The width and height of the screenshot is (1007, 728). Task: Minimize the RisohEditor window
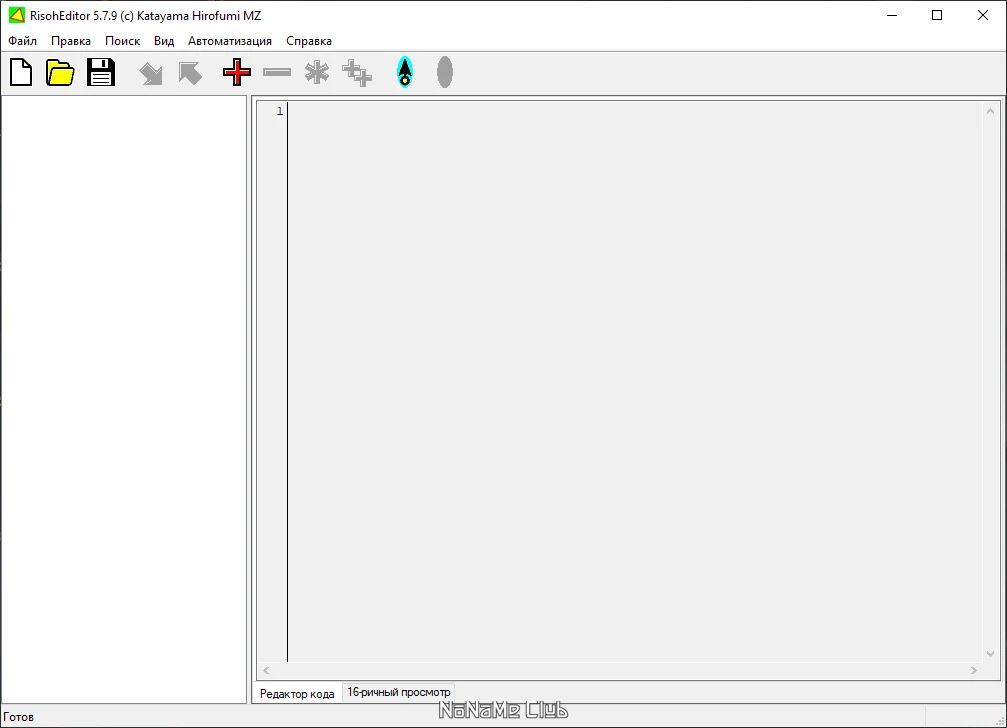[x=892, y=15]
